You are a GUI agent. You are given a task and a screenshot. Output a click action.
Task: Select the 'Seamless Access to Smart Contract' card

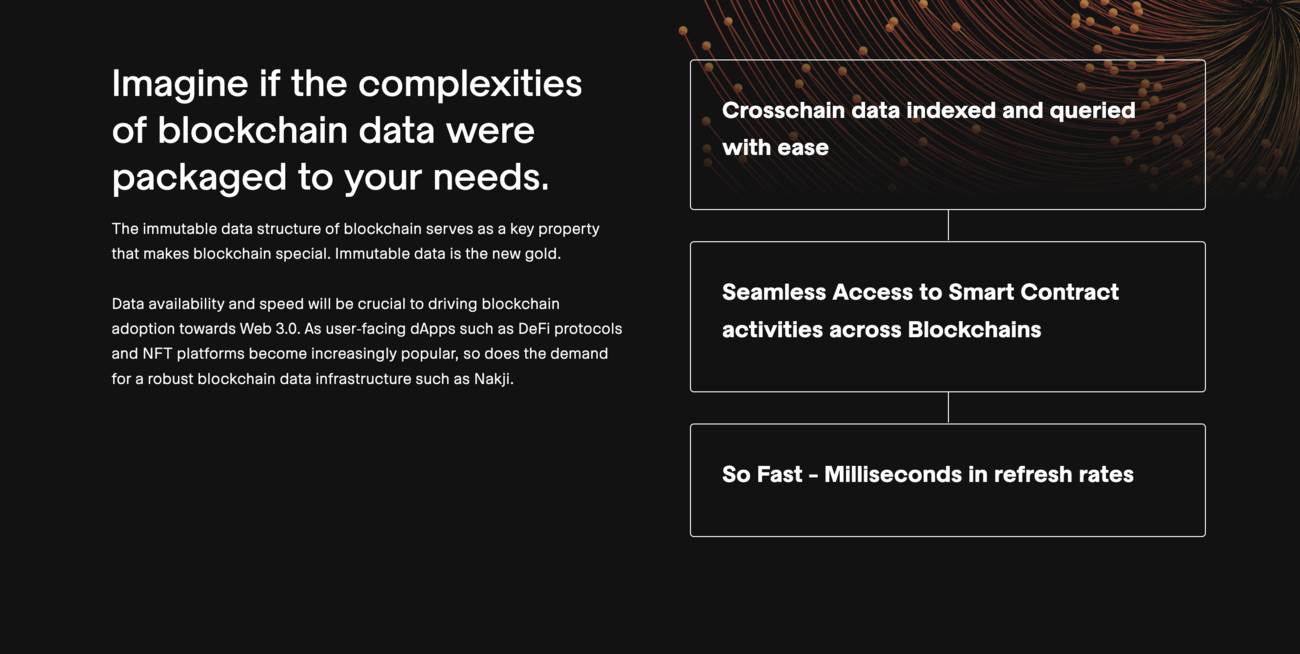click(x=947, y=317)
